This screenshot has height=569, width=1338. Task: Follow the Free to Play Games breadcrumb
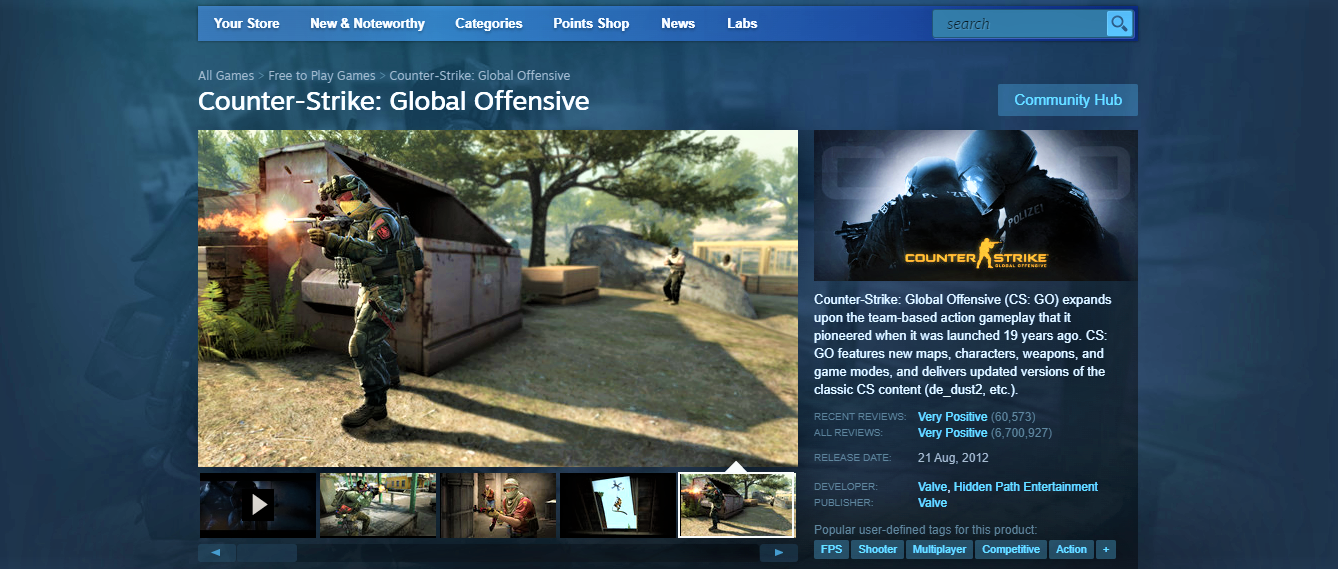(x=321, y=76)
